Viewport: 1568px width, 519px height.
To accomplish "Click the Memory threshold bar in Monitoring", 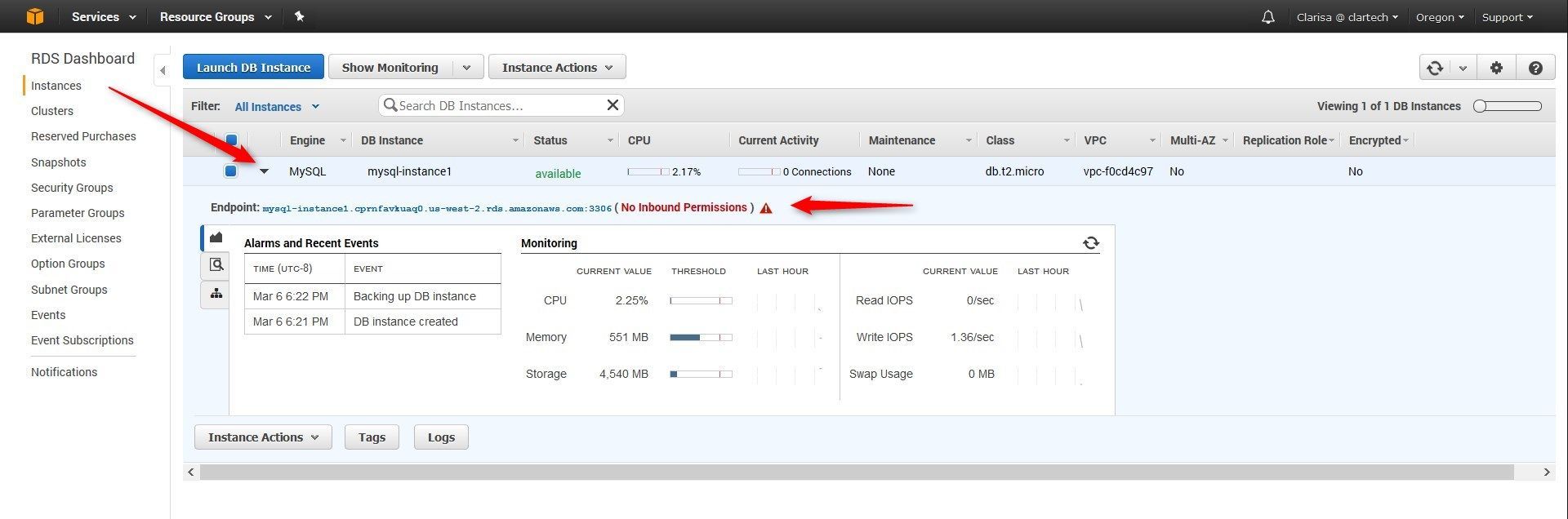I will 701,337.
